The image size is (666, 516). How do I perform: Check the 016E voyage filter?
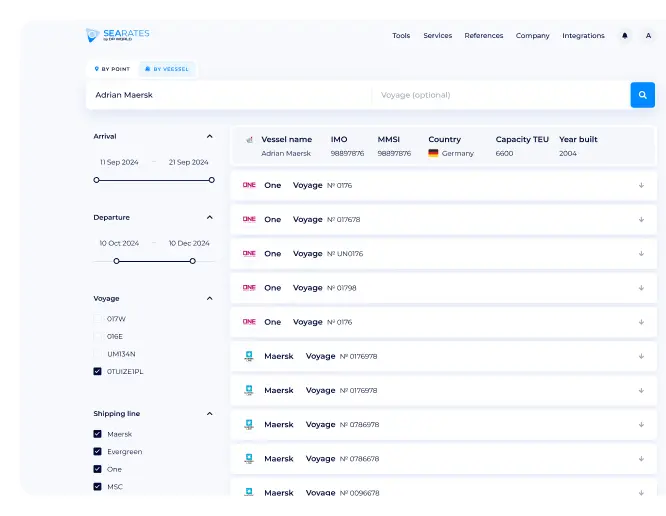tap(97, 336)
